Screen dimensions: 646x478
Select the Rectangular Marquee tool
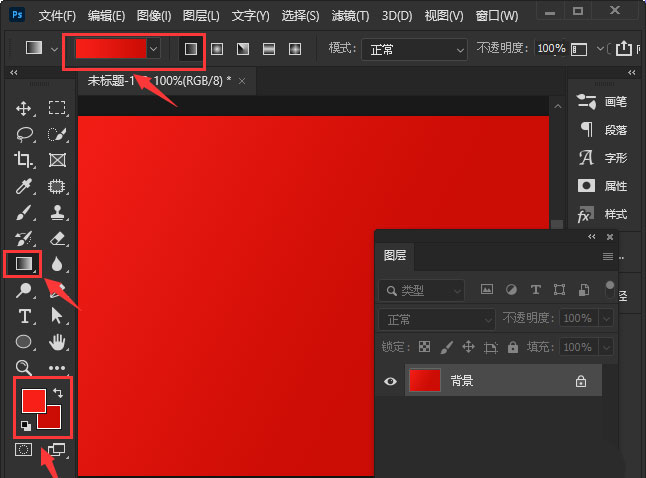point(57,108)
